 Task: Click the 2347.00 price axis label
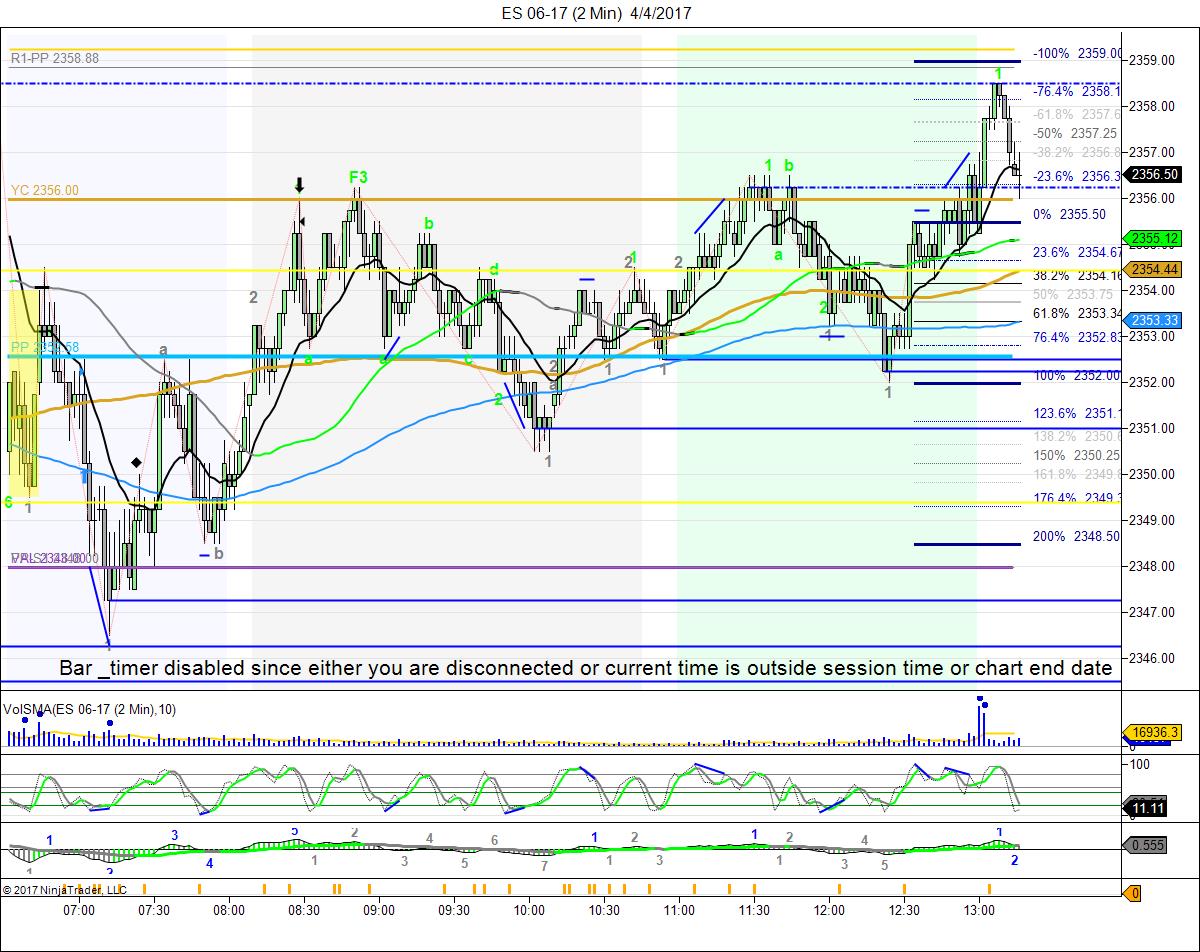click(1153, 612)
